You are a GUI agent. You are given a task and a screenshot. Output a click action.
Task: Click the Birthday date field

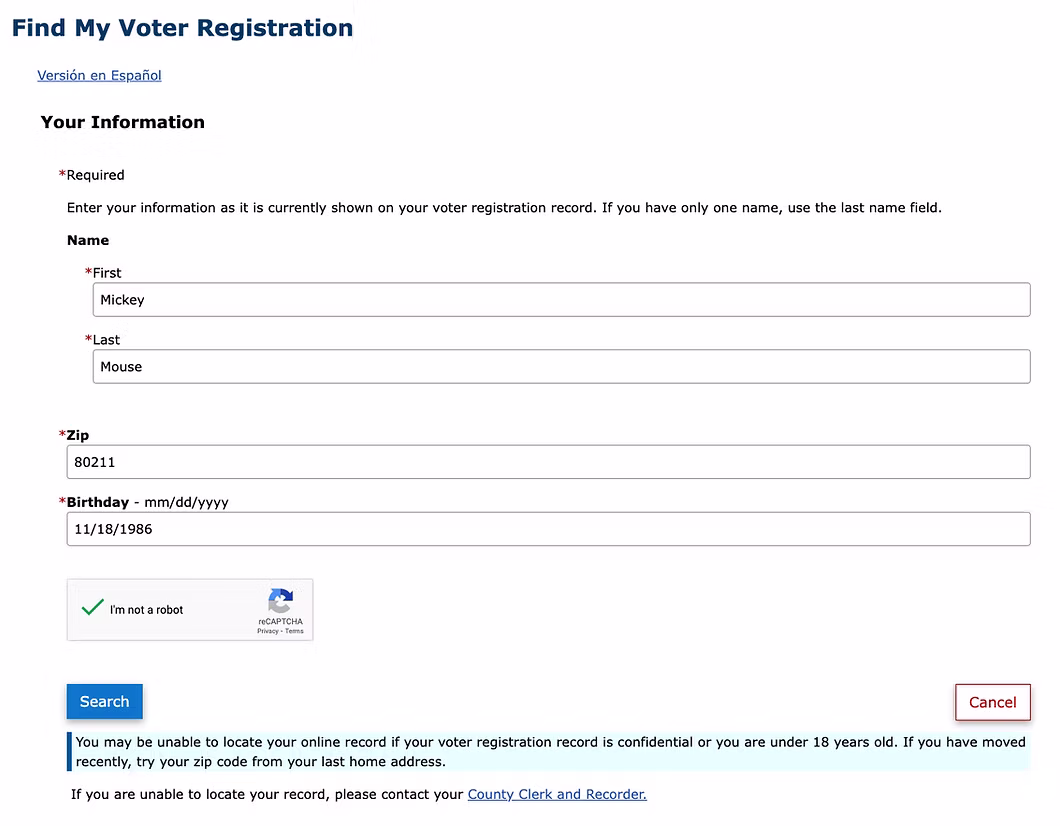click(550, 528)
